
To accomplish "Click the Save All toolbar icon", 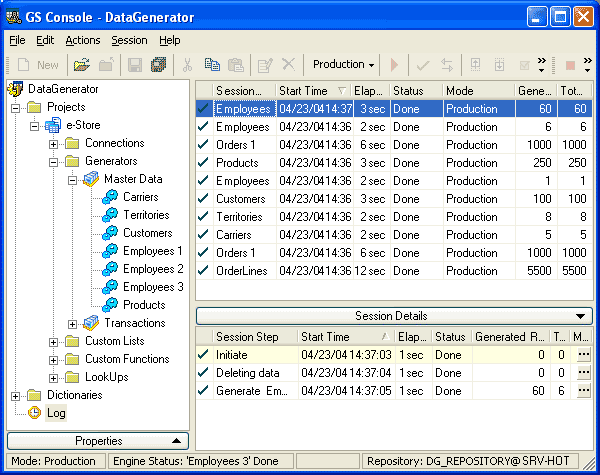I will pyautogui.click(x=158, y=65).
